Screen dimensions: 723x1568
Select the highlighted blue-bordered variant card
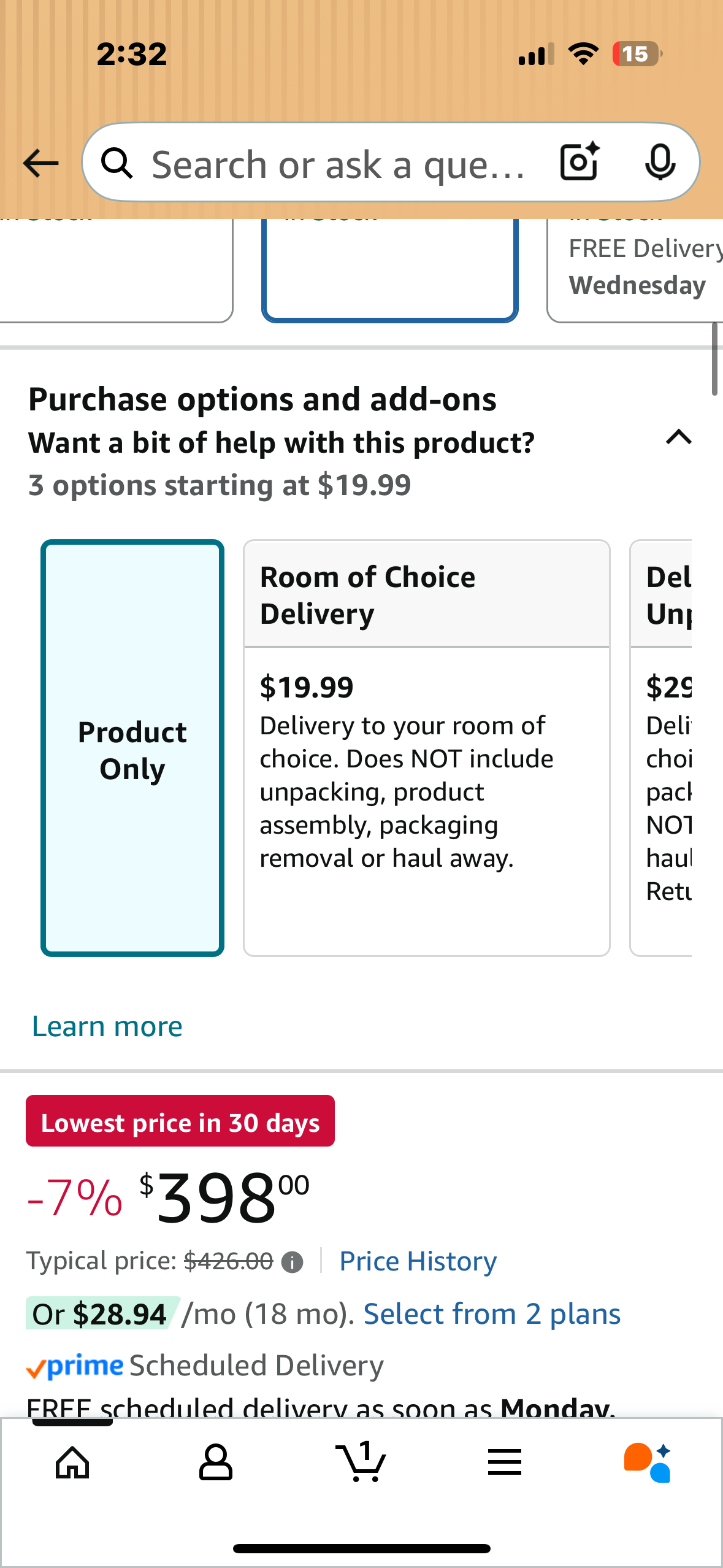(x=390, y=270)
